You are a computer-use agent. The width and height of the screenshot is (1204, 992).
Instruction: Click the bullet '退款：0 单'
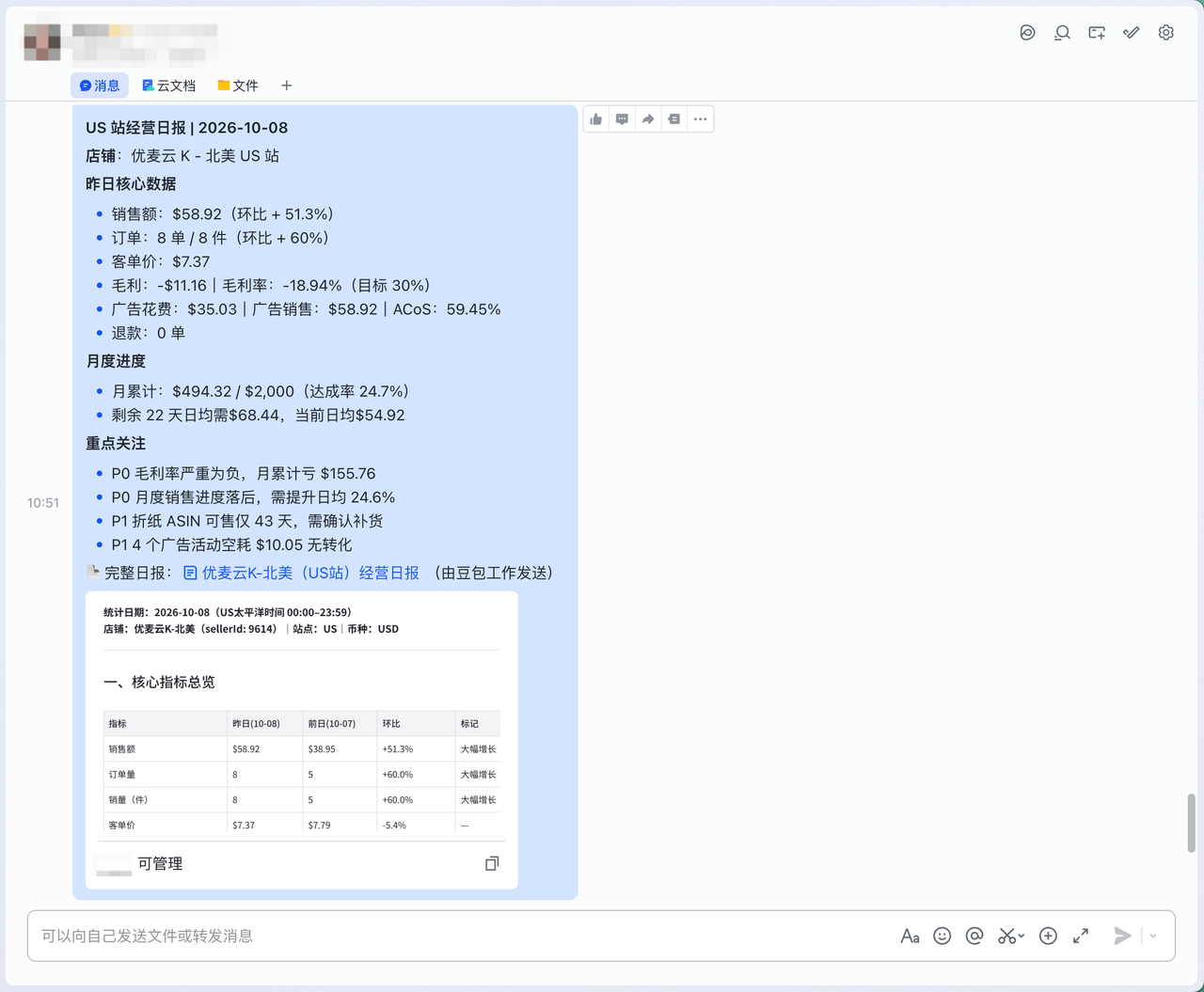click(x=149, y=333)
